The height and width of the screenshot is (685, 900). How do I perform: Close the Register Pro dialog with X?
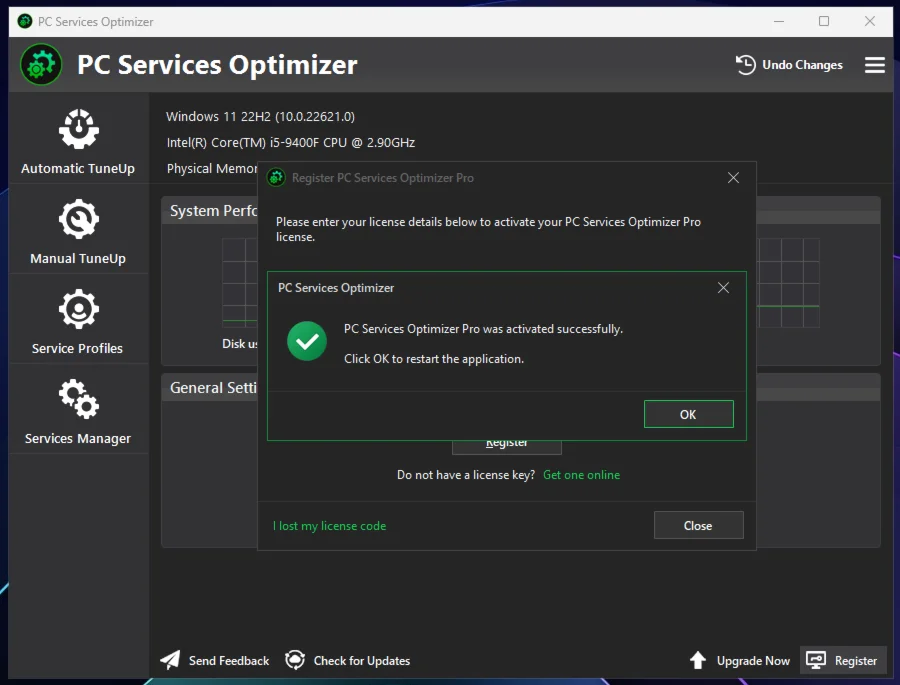(733, 178)
